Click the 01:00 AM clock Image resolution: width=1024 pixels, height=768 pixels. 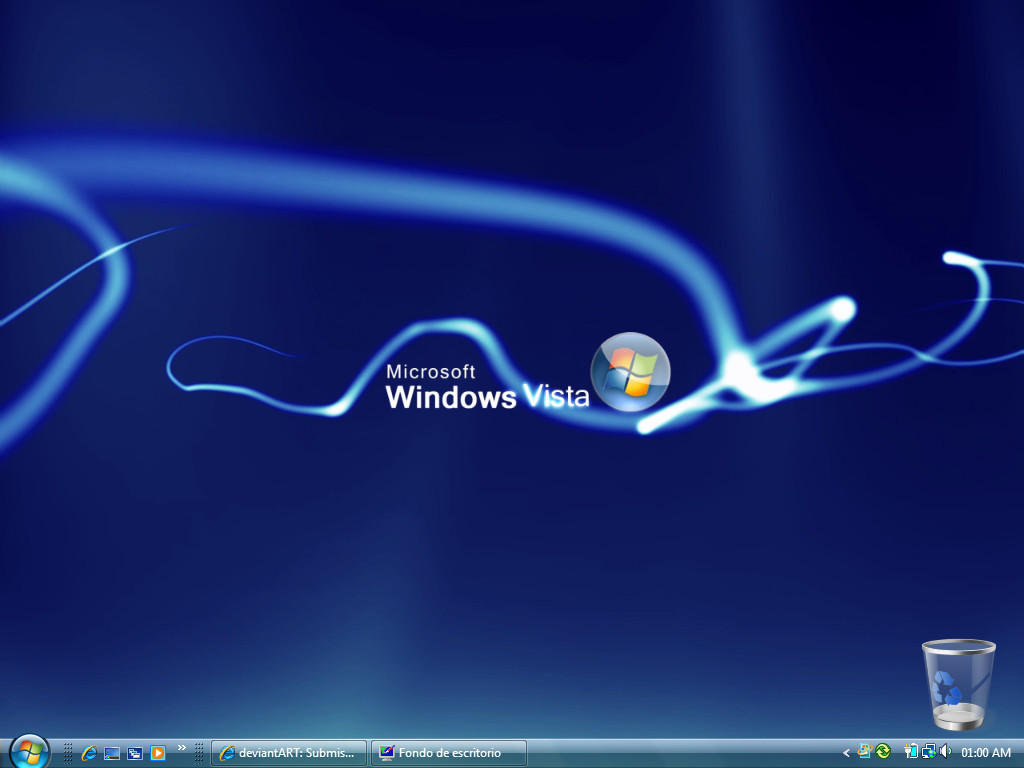986,753
